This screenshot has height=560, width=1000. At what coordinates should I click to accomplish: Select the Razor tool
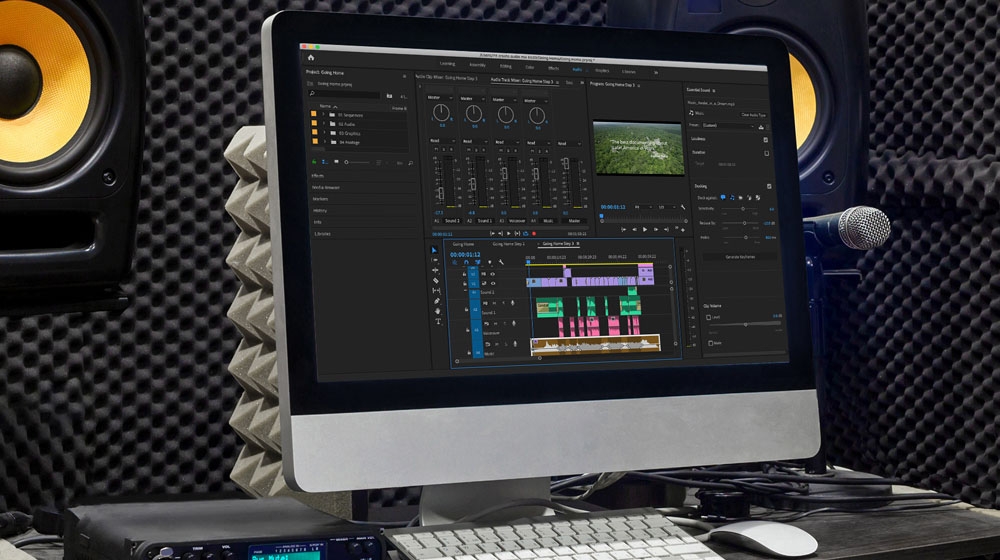coord(436,281)
